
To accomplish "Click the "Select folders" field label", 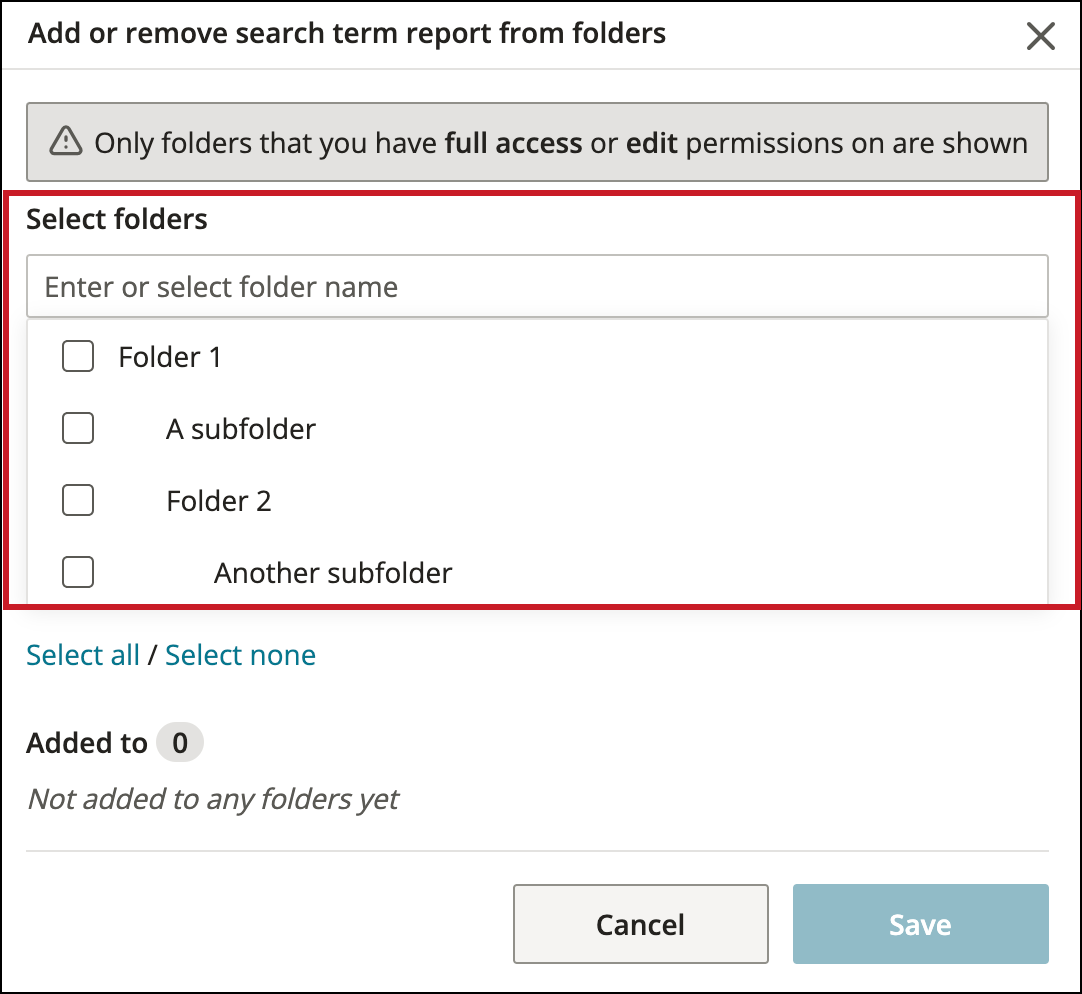I will point(117,219).
